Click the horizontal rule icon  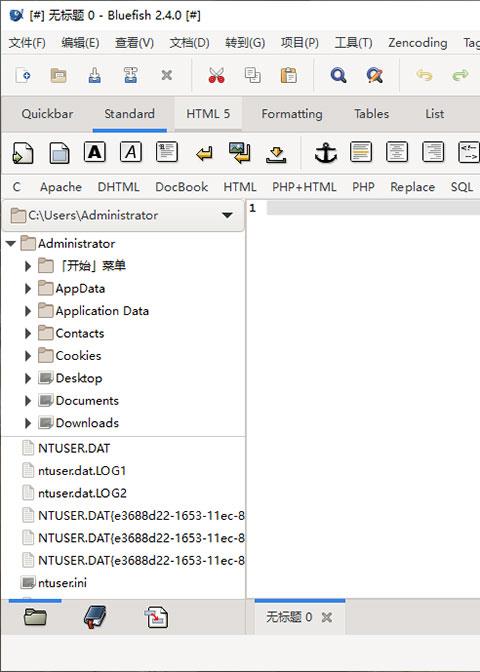click(360, 152)
